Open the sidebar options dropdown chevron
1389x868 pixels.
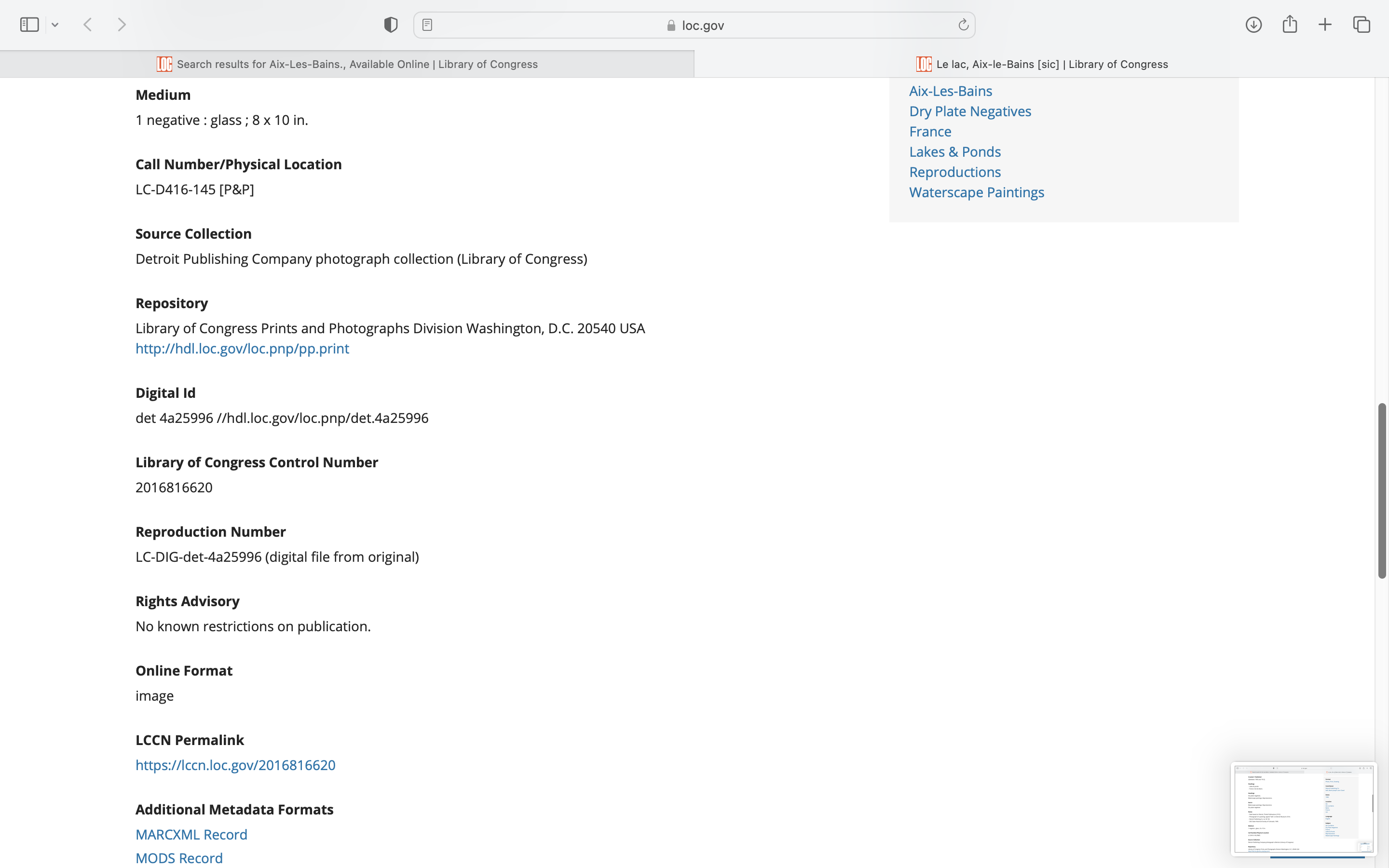click(55, 25)
